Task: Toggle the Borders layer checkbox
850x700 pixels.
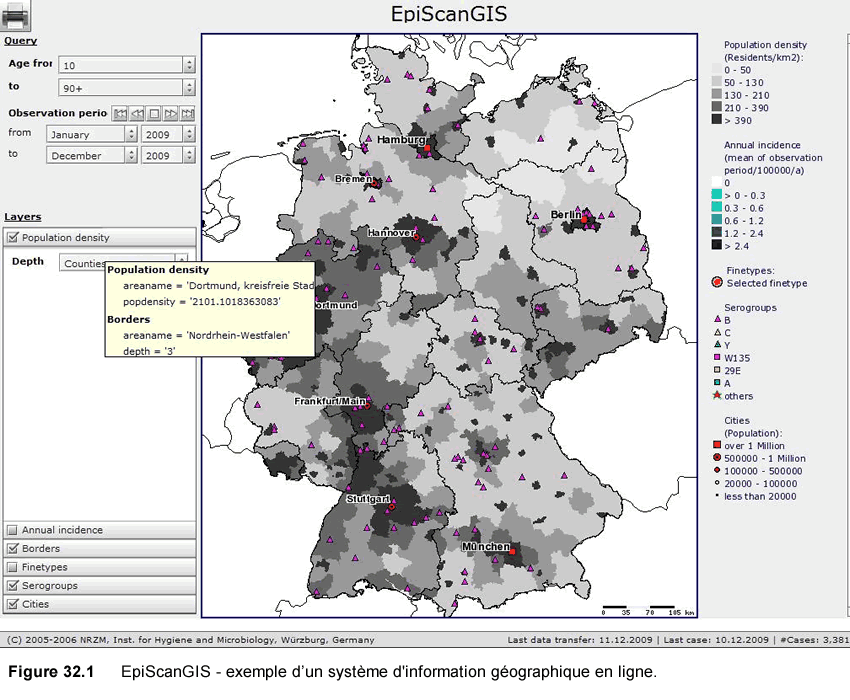Action: [13, 548]
